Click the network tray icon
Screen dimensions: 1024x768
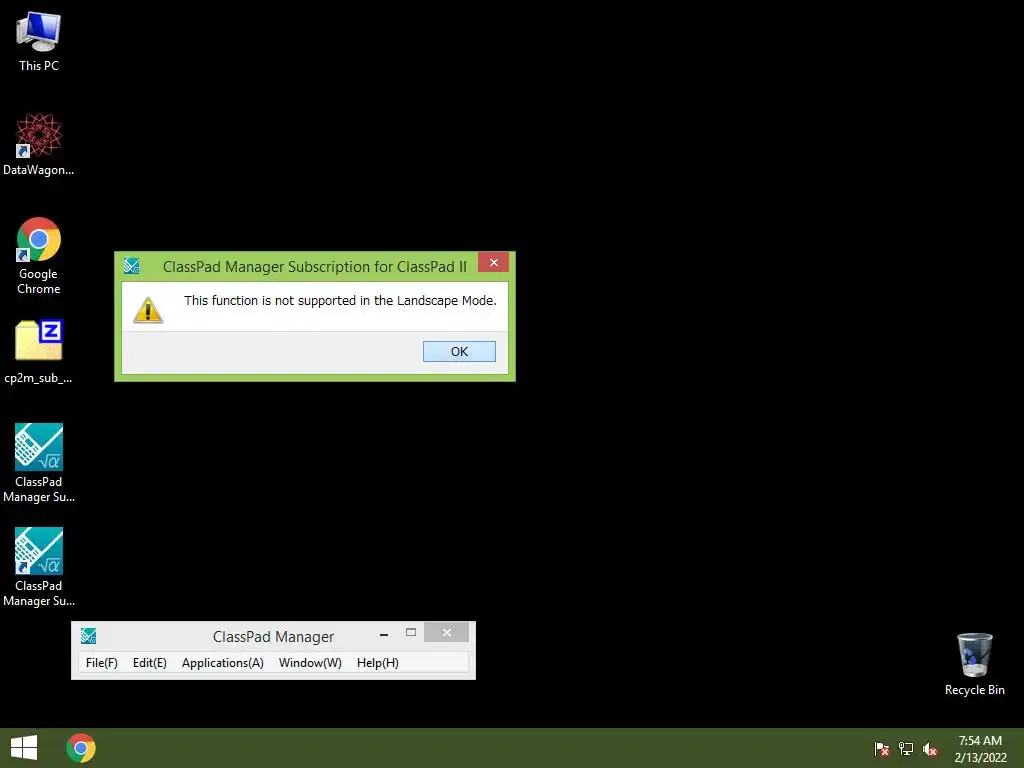pos(906,748)
